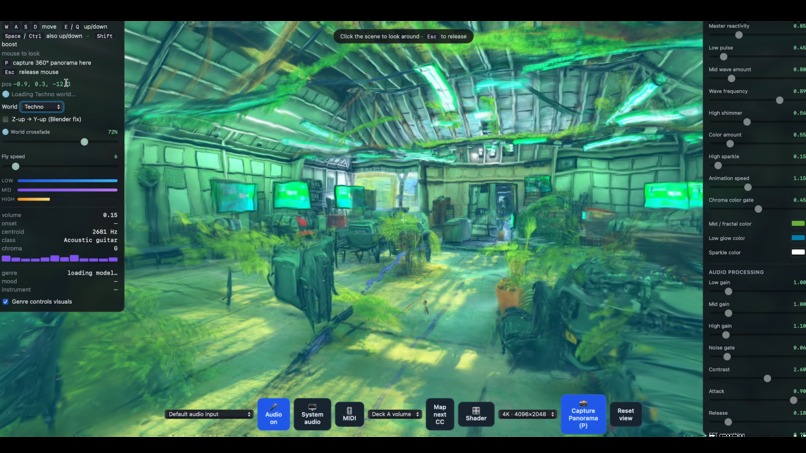The image size is (806, 453).
Task: Click the Contrast slider handle
Action: (767, 378)
